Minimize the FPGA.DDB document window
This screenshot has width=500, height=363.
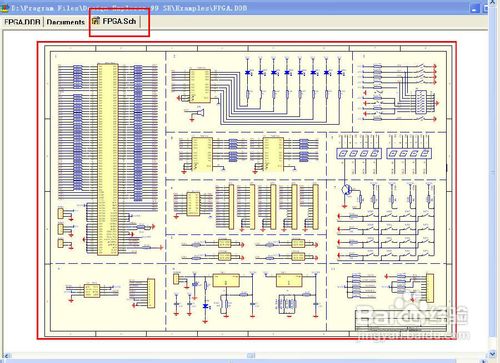(476, 9)
